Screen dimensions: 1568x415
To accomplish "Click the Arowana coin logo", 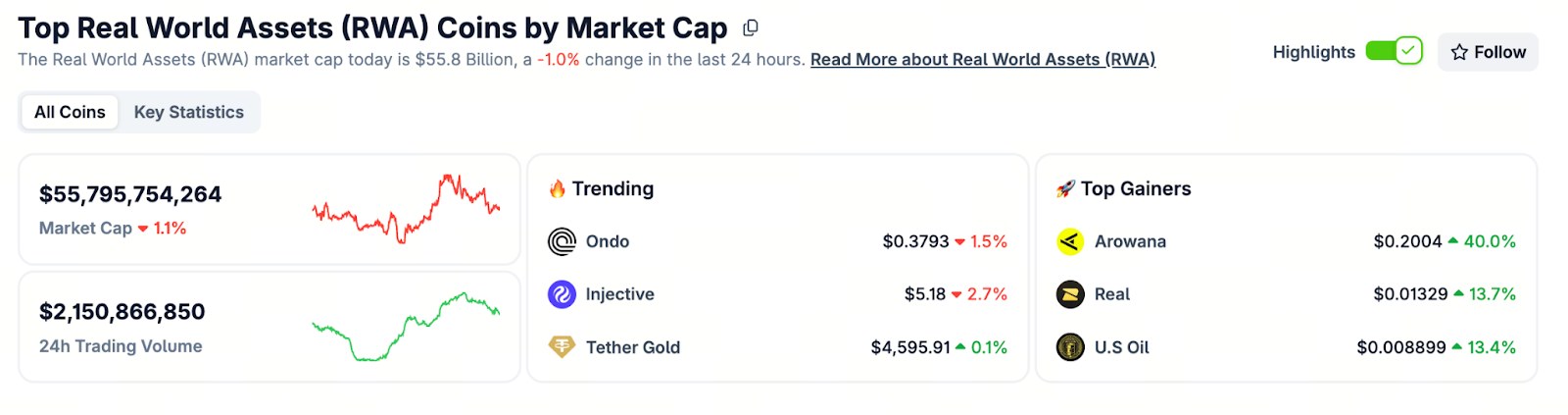I will (1070, 241).
